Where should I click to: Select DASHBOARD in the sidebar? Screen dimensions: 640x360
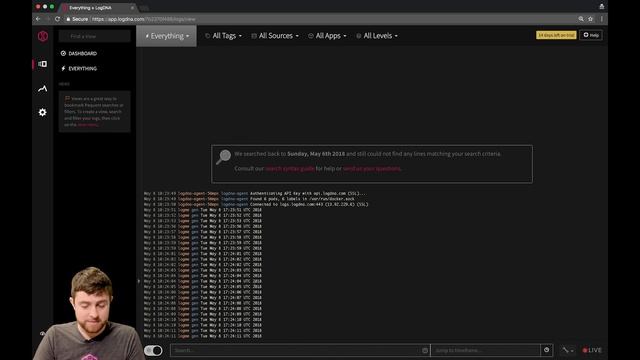coord(79,53)
